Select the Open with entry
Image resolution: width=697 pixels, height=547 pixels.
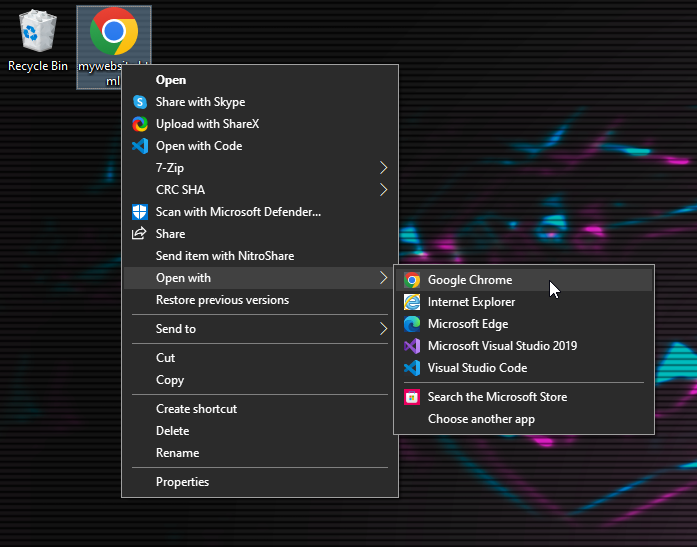[x=260, y=278]
